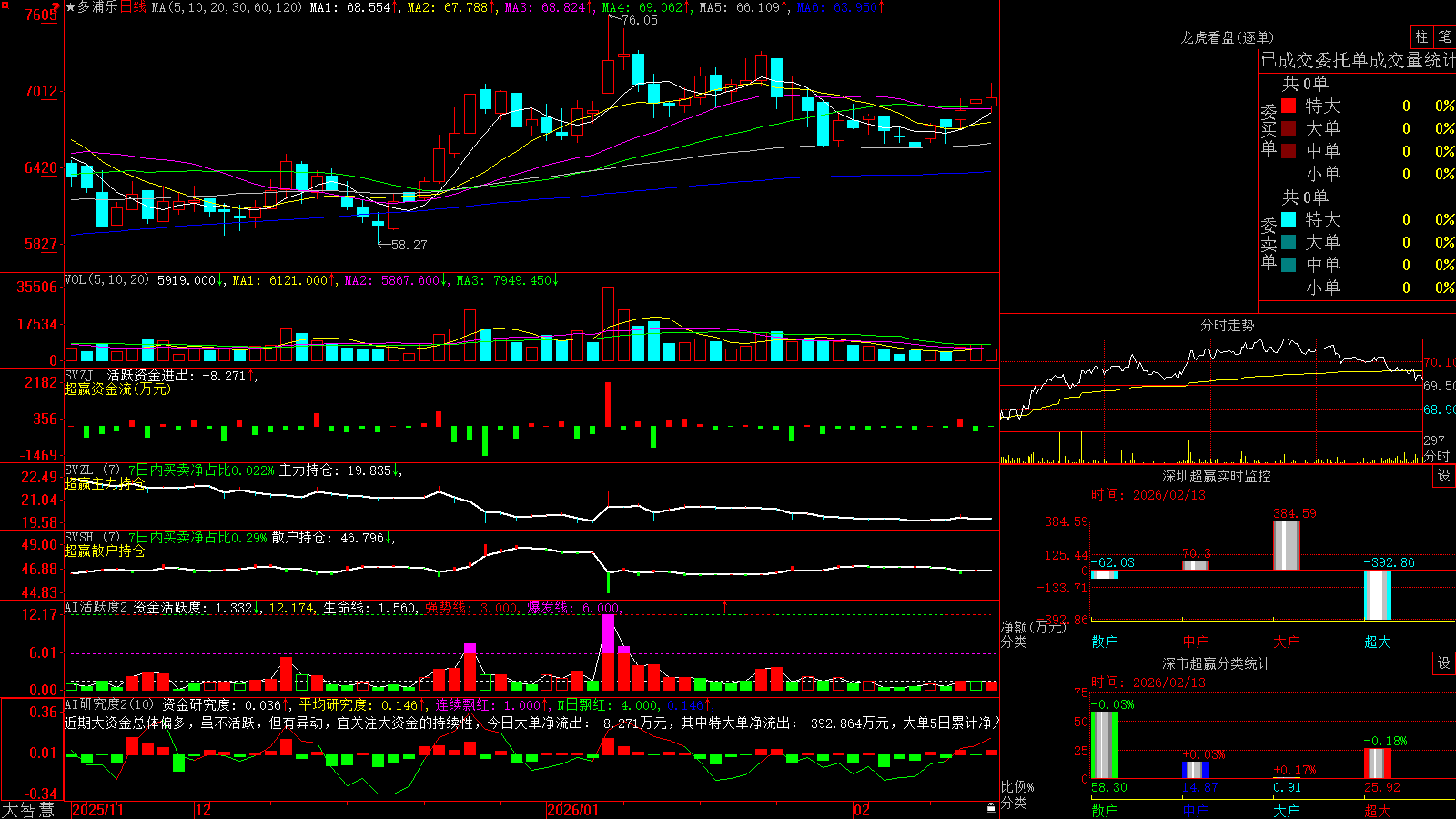The height and width of the screenshot is (819, 1456).
Task: Click 超大 category label under 实时监控 chart
Action: point(1378,642)
